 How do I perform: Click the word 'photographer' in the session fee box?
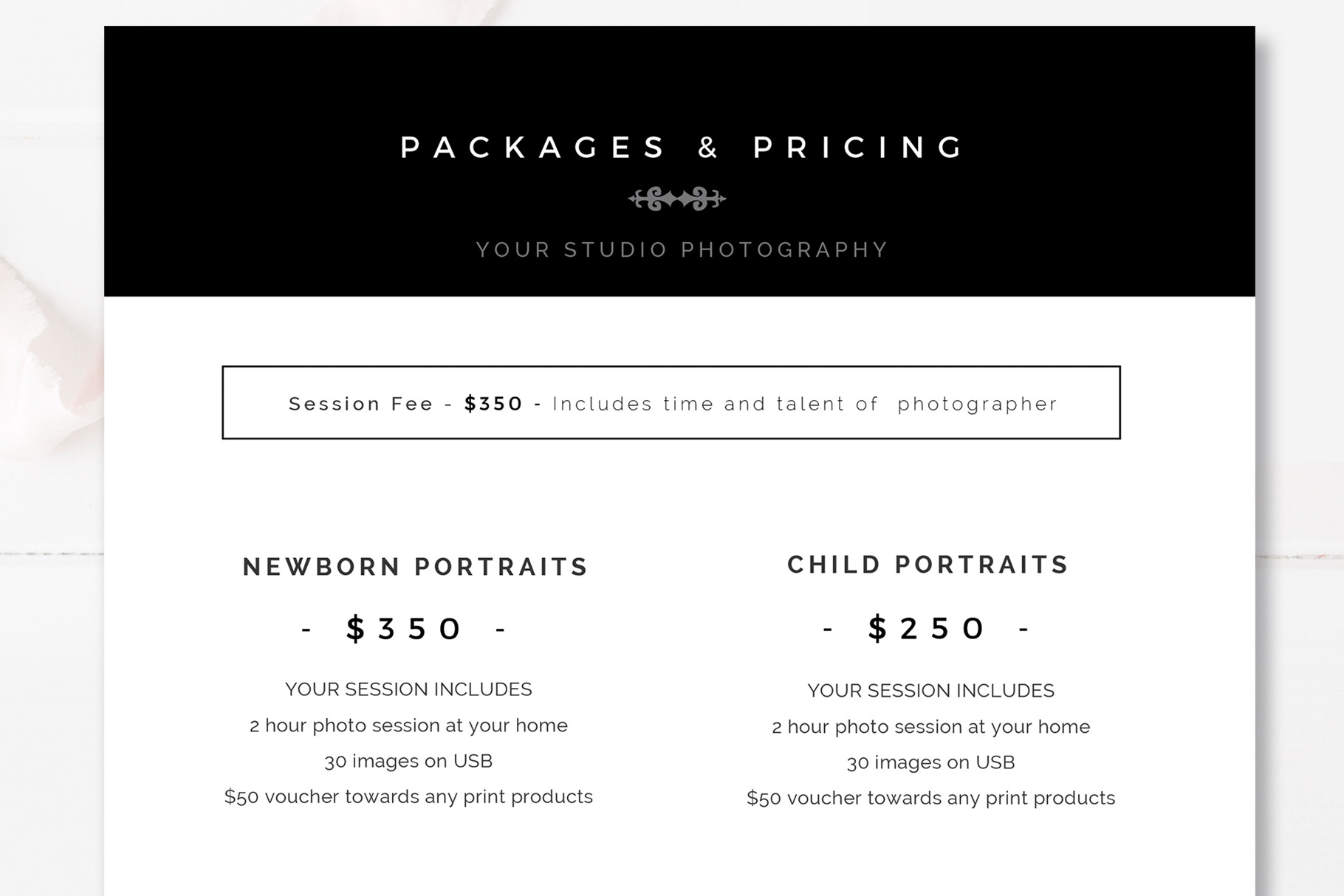coord(978,404)
